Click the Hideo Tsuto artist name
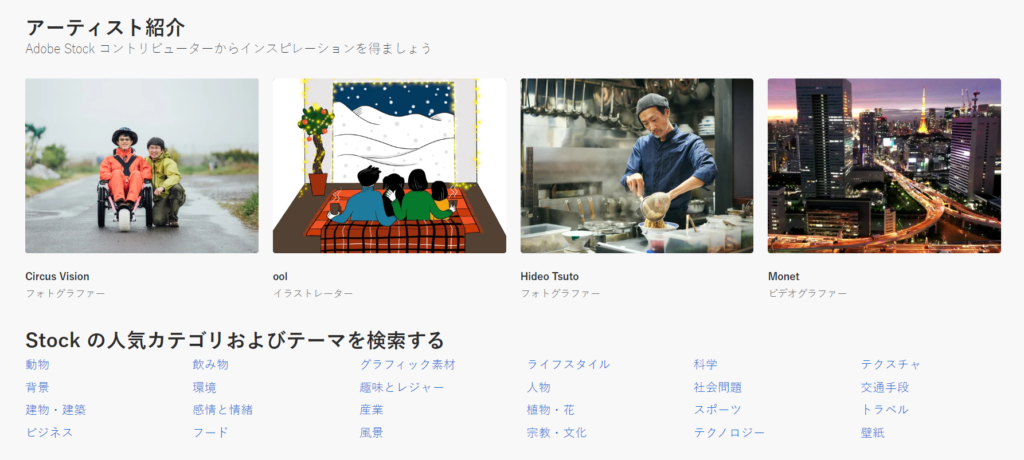Viewport: 1024px width, 460px height. pyautogui.click(x=549, y=276)
